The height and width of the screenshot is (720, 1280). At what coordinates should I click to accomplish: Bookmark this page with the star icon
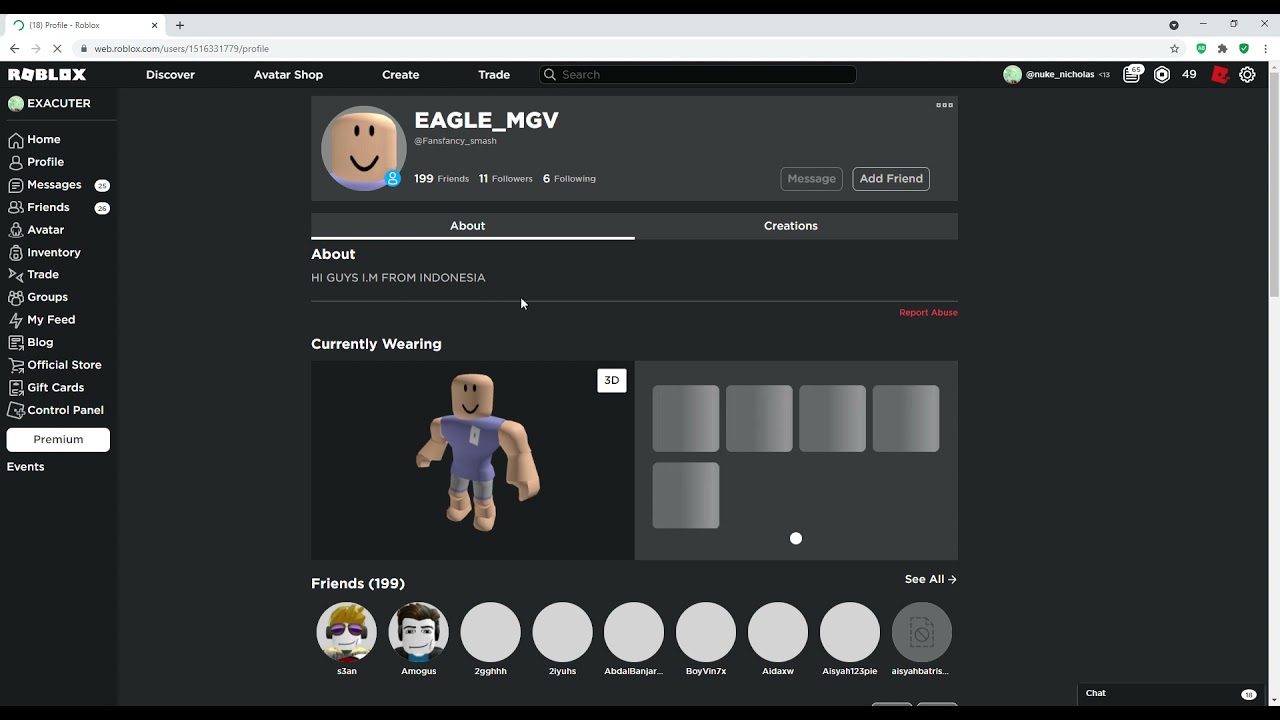pos(1175,48)
